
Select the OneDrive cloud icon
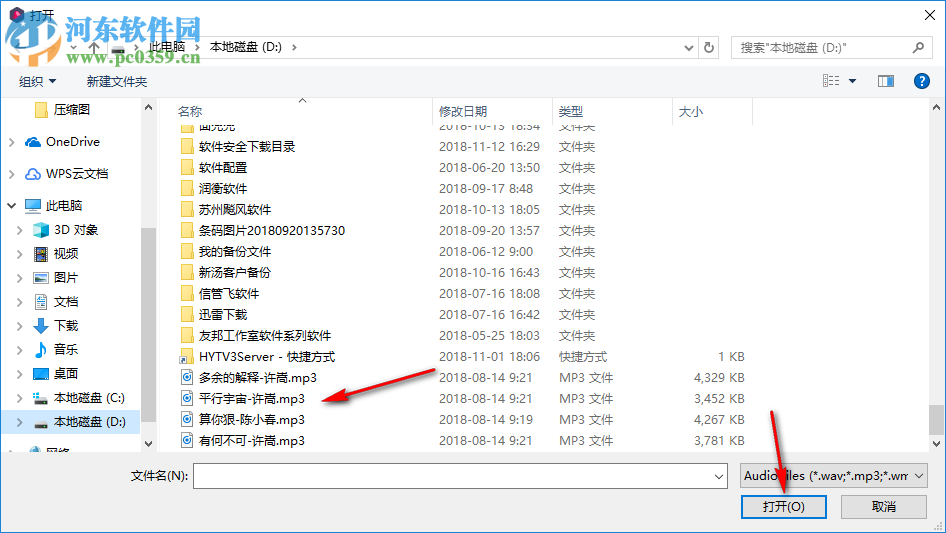[33, 142]
